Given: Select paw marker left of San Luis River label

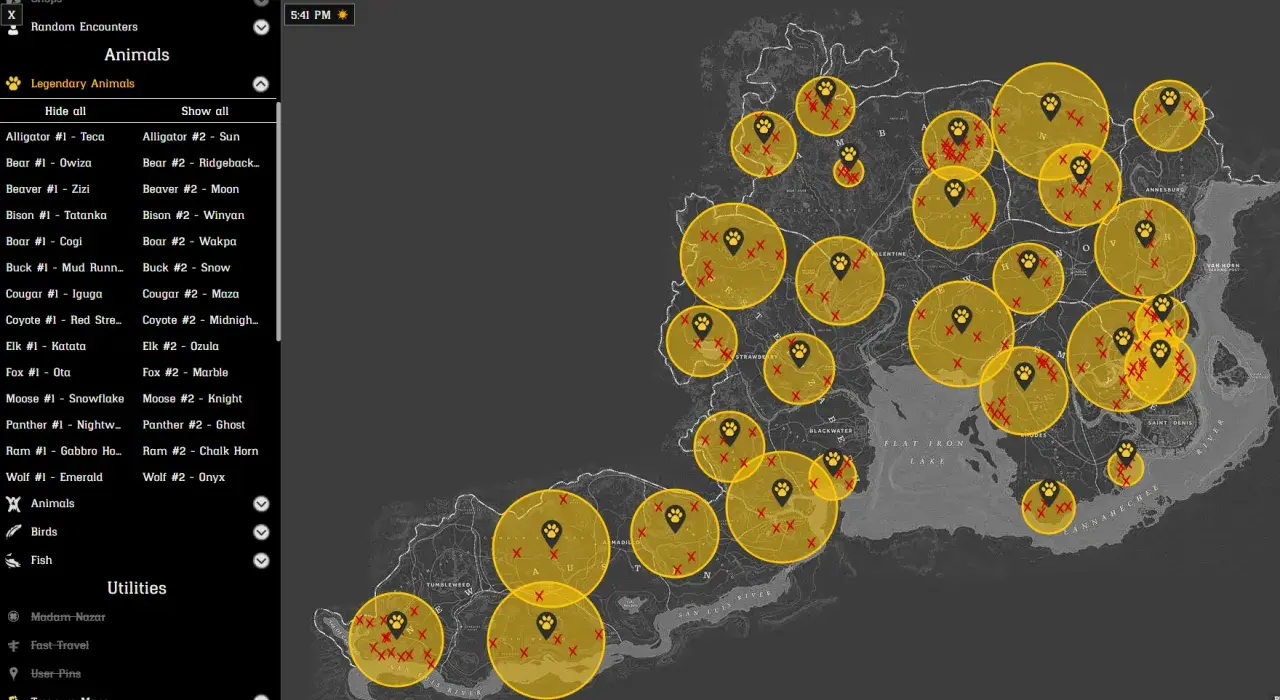Looking at the screenshot, I should point(546,626).
